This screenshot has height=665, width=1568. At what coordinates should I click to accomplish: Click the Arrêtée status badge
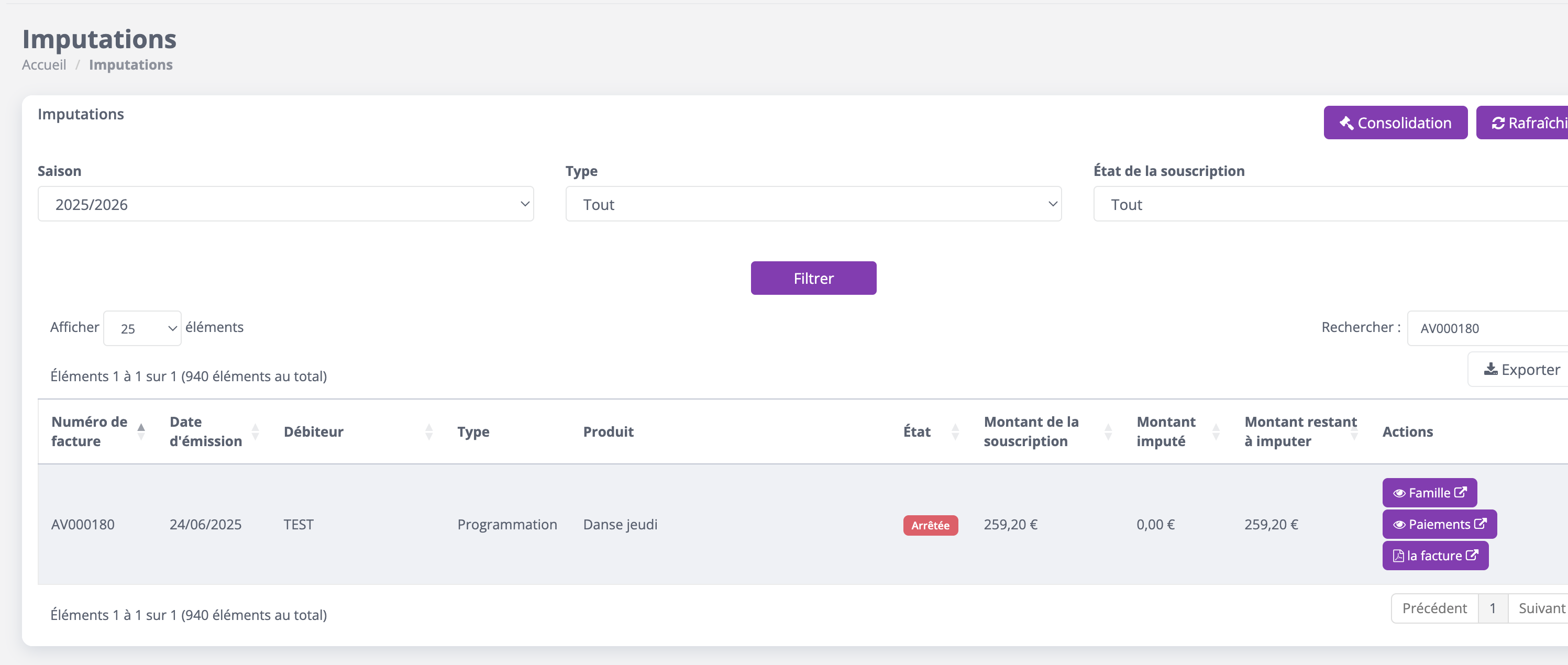coord(930,525)
